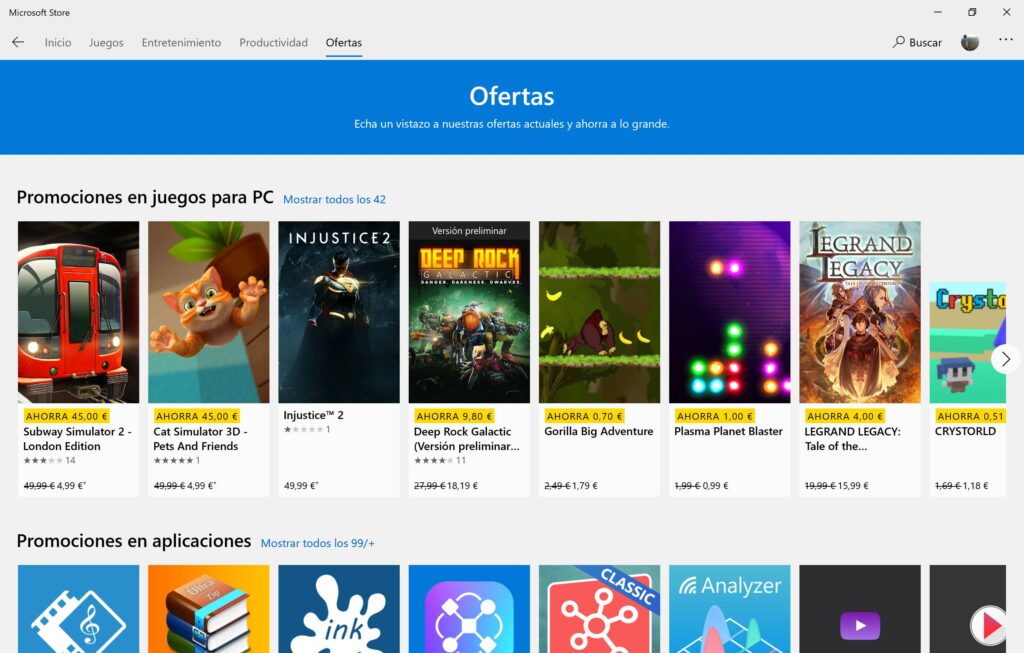The width and height of the screenshot is (1024, 653).
Task: Open the stacked books app icon
Action: point(209,610)
